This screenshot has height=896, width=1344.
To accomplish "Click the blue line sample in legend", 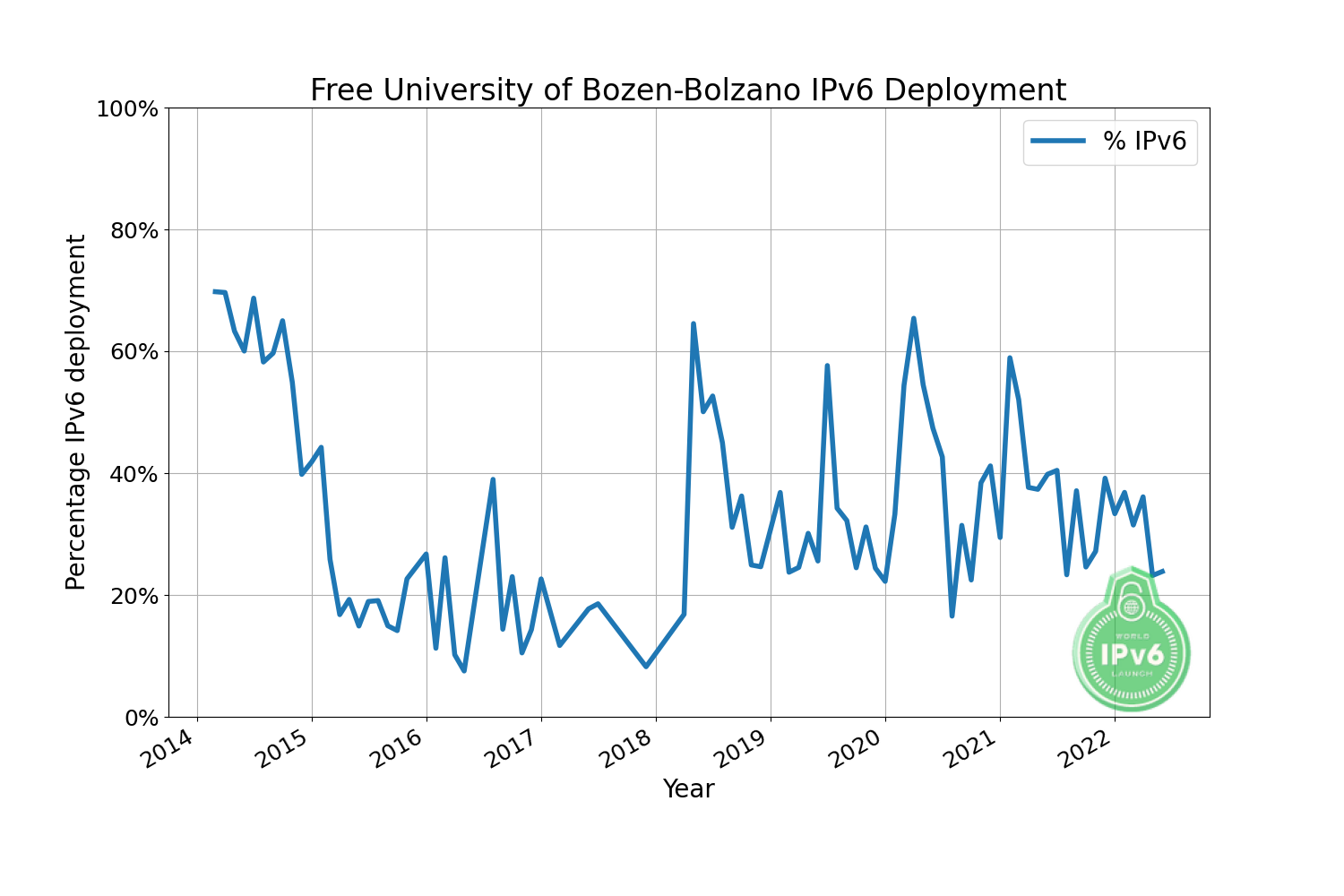I will click(x=1058, y=141).
